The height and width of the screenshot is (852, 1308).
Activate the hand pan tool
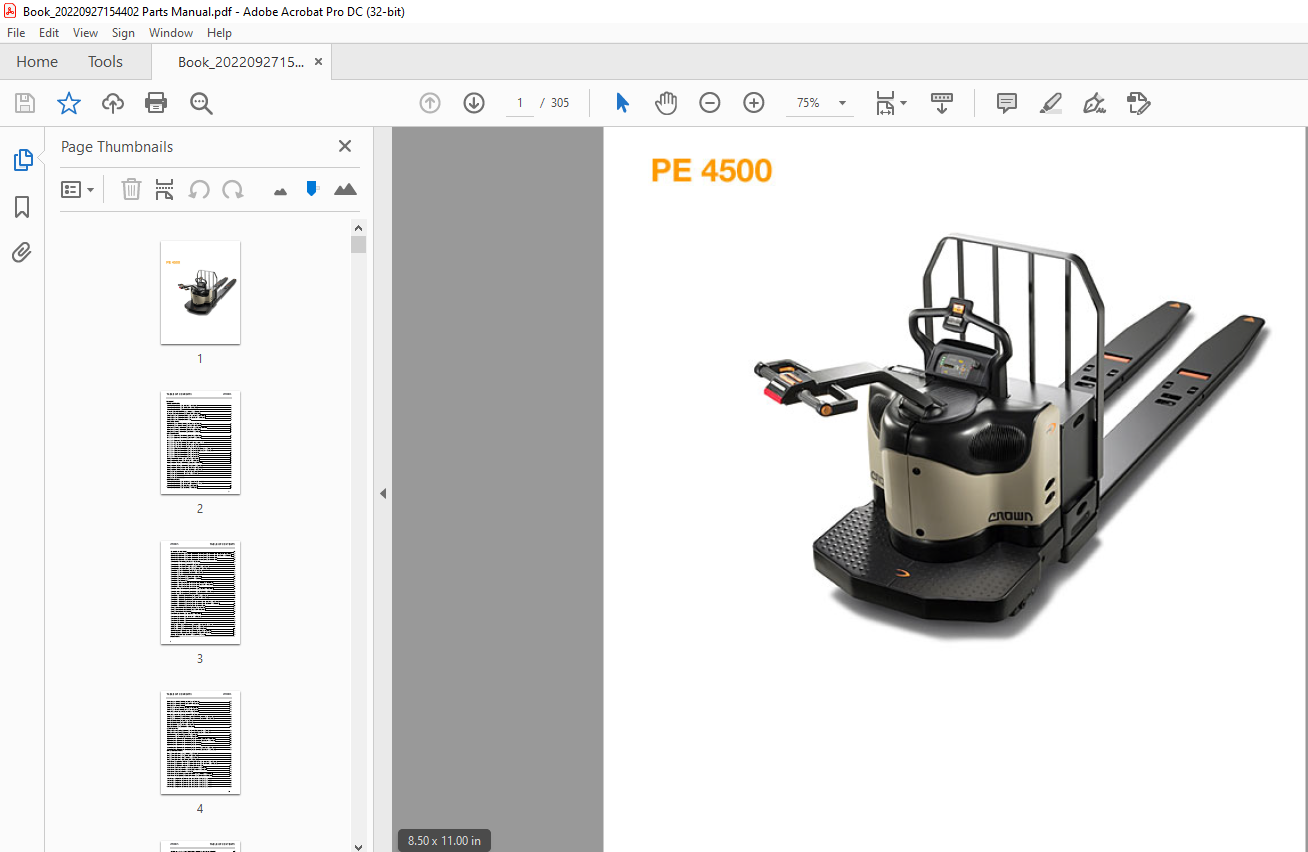pos(666,103)
